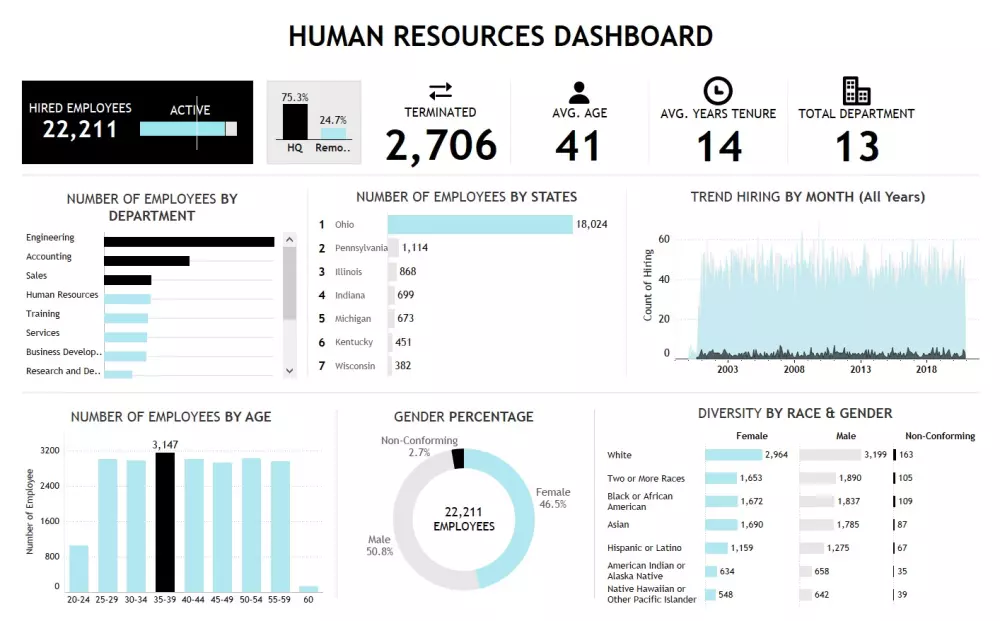This screenshot has height=621, width=1000.
Task: Click the Terminated swap arrows icon
Action: pyautogui.click(x=441, y=90)
